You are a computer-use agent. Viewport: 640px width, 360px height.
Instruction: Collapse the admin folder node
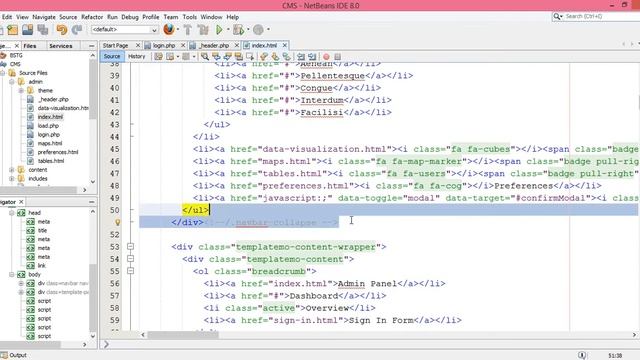click(12, 82)
